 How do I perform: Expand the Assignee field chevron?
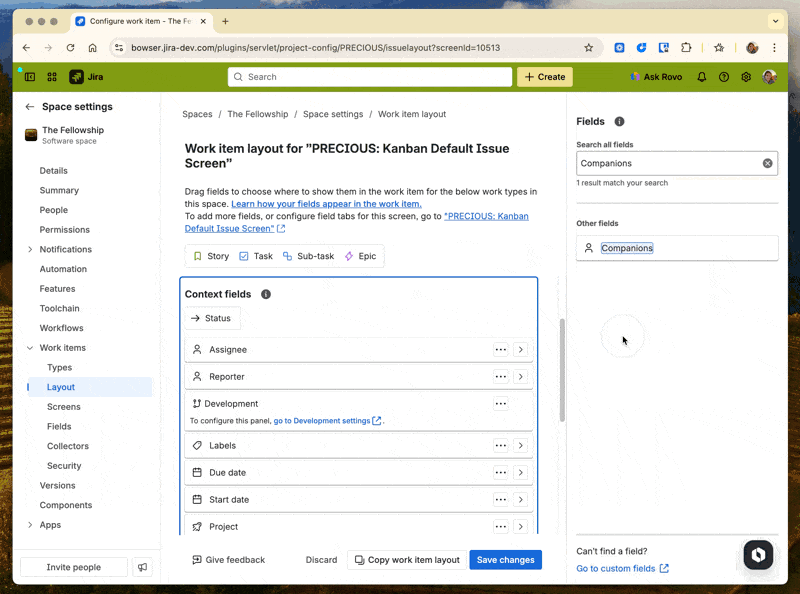[520, 350]
